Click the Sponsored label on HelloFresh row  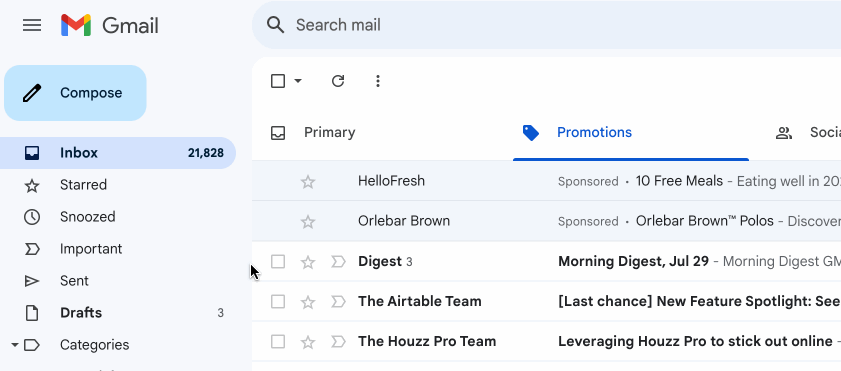[588, 182]
